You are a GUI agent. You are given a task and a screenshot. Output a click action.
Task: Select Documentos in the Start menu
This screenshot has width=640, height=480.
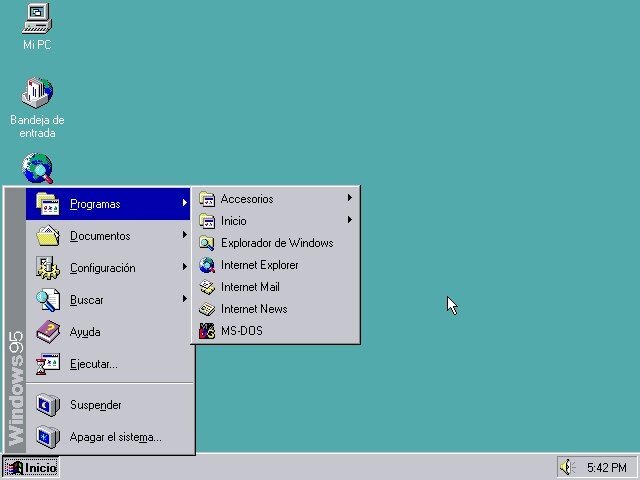point(108,236)
